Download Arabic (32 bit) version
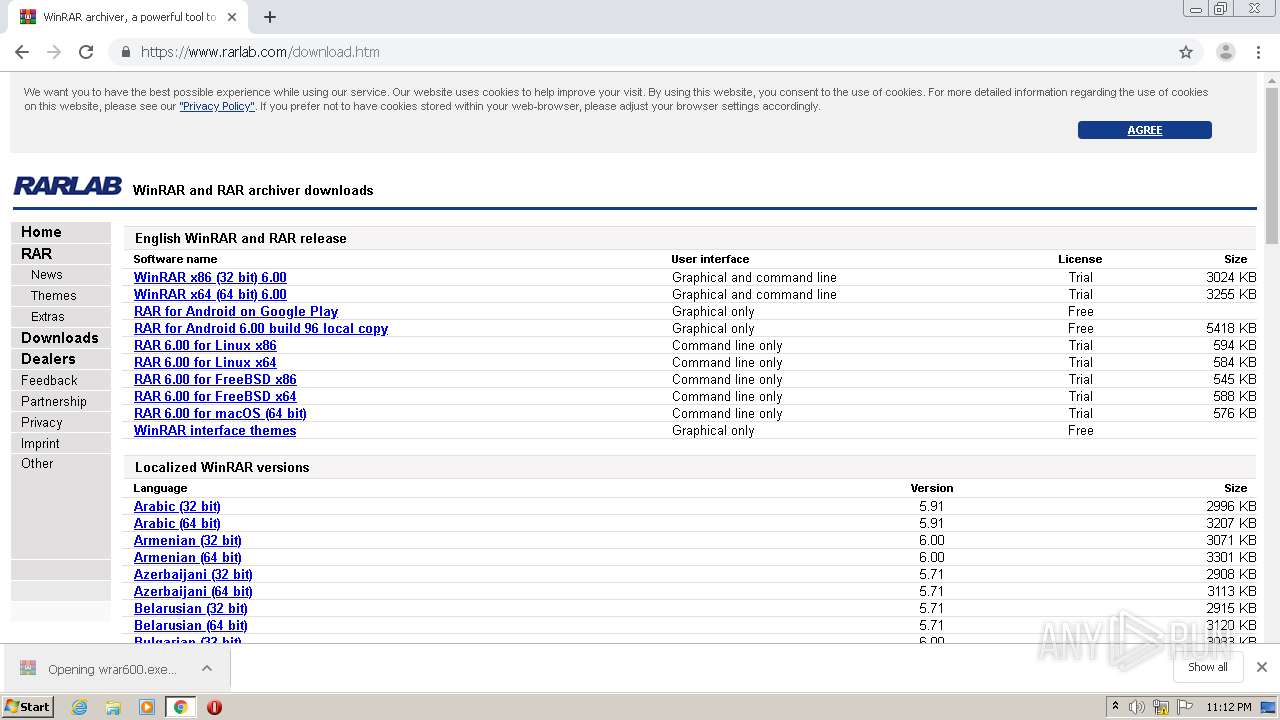This screenshot has height=720, width=1280. [177, 506]
